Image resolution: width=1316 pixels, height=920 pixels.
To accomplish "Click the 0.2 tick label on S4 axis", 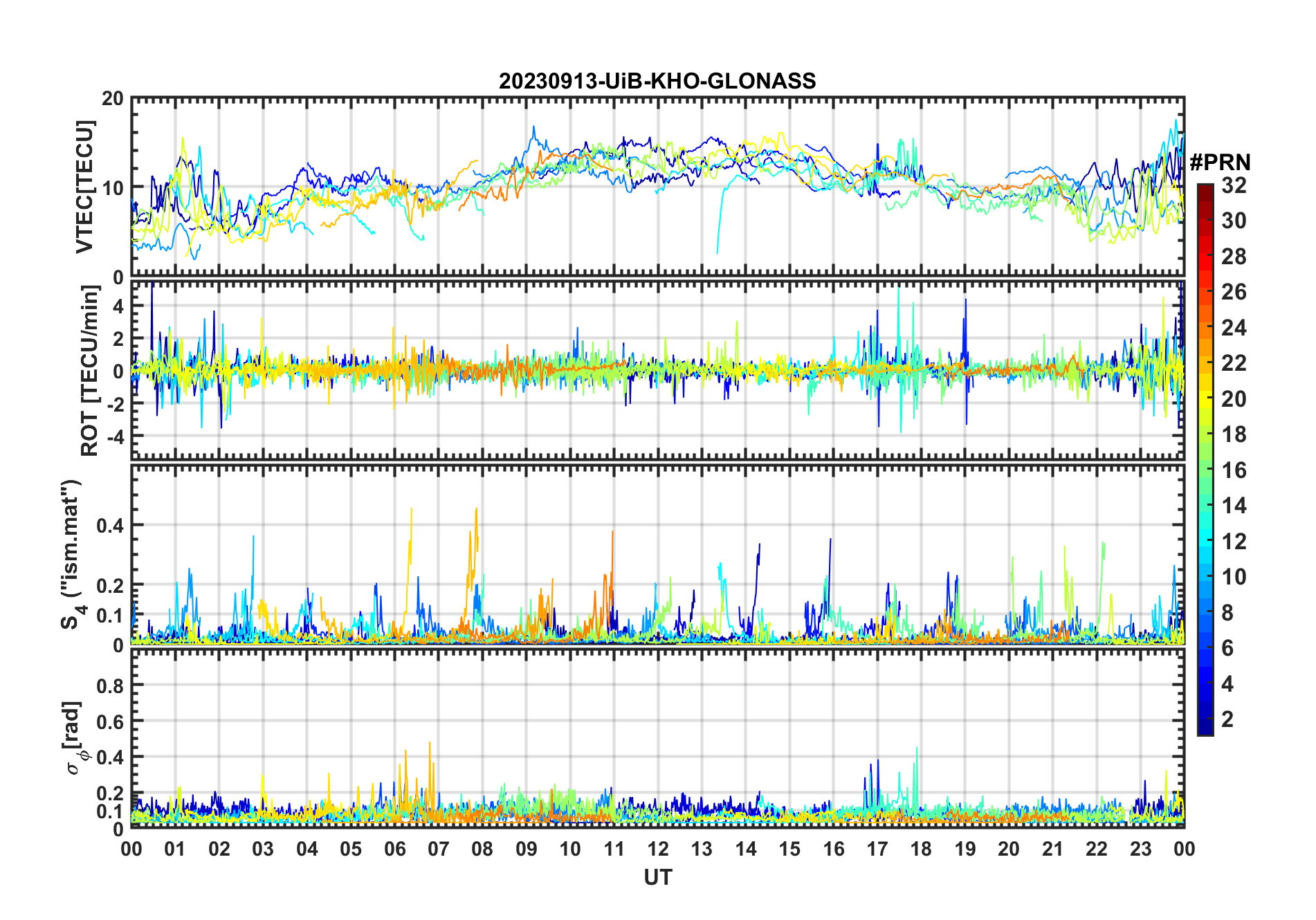I will pyautogui.click(x=111, y=585).
